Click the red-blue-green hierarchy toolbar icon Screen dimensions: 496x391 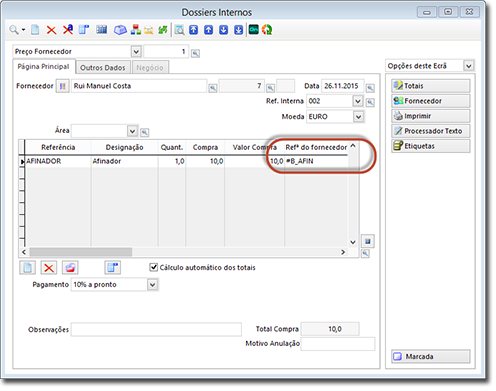[135, 30]
